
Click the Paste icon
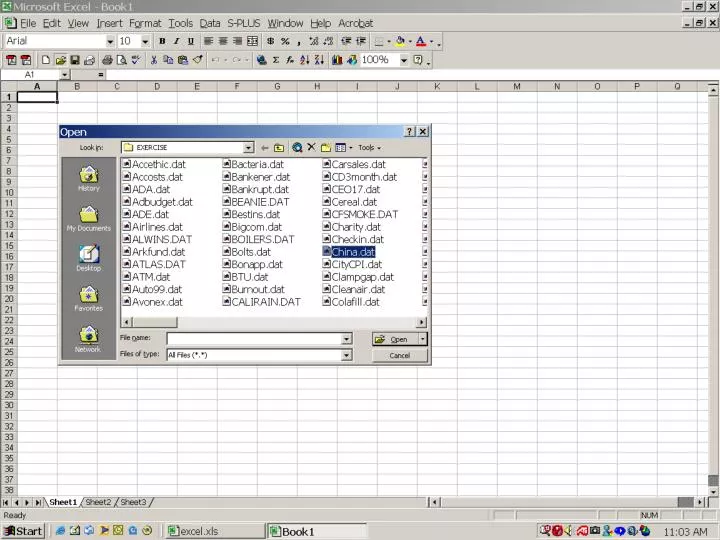[x=183, y=60]
